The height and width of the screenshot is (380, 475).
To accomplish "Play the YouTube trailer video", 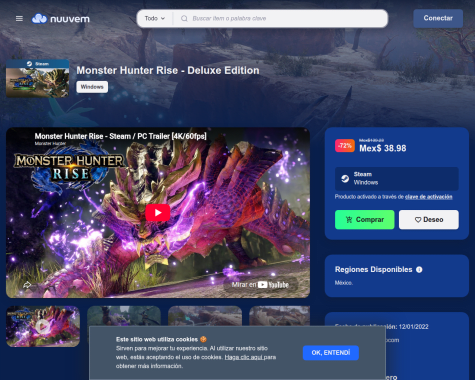I will (158, 212).
